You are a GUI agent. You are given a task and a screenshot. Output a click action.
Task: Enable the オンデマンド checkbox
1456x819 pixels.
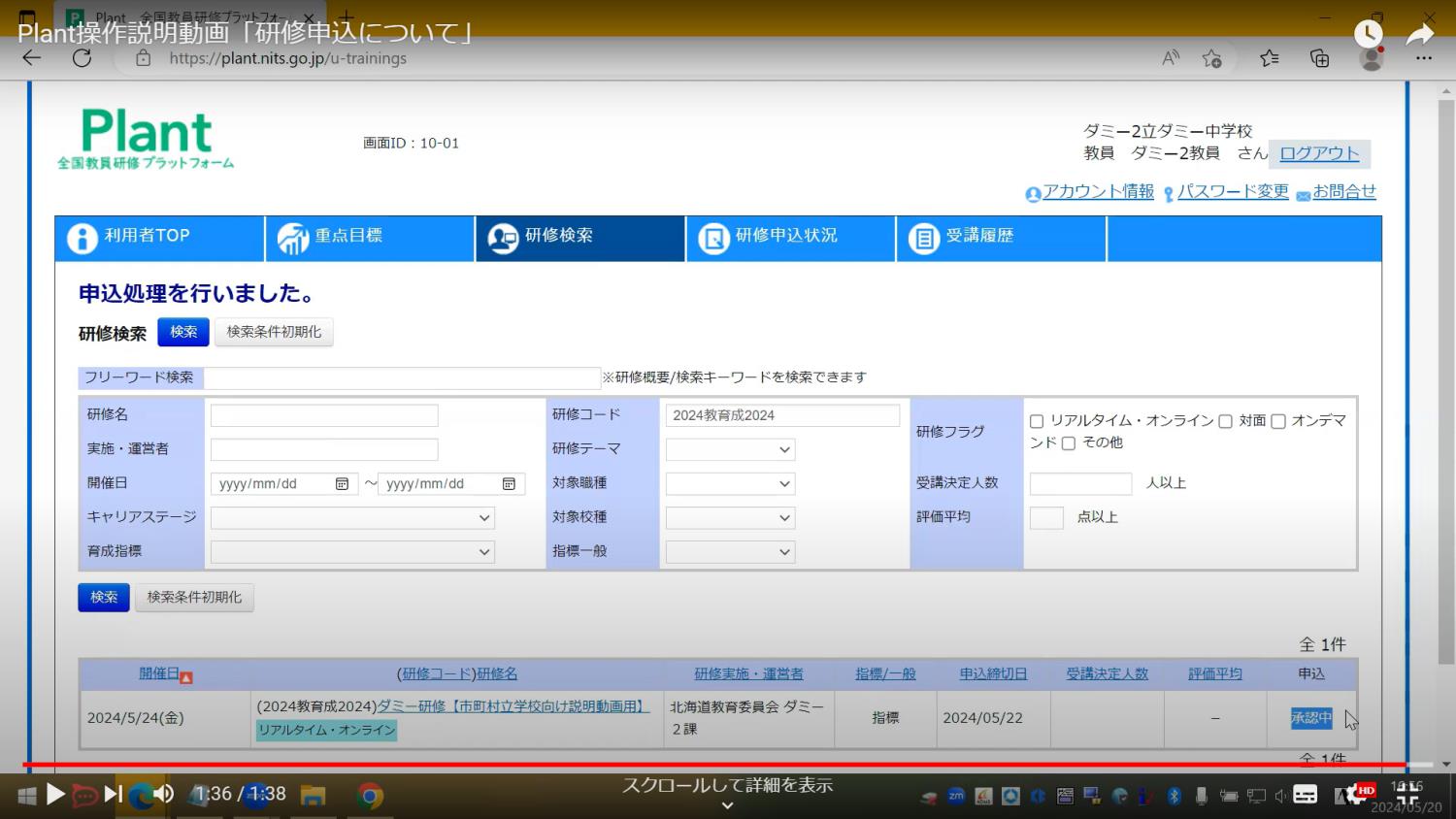(1277, 421)
